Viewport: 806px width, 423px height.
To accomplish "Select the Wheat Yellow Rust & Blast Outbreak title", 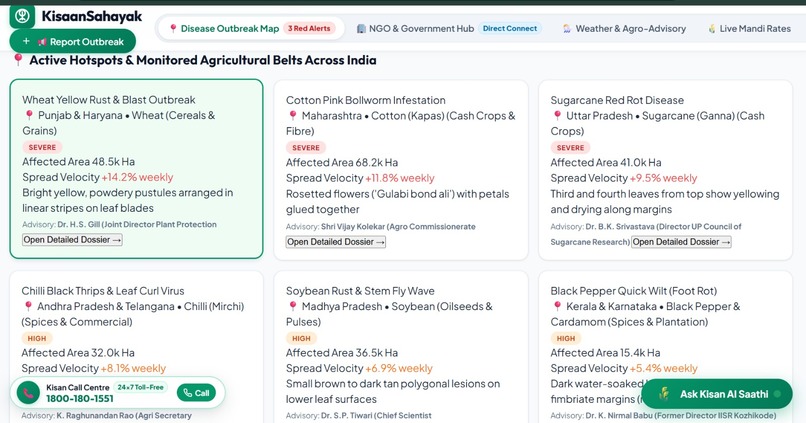I will 108,100.
